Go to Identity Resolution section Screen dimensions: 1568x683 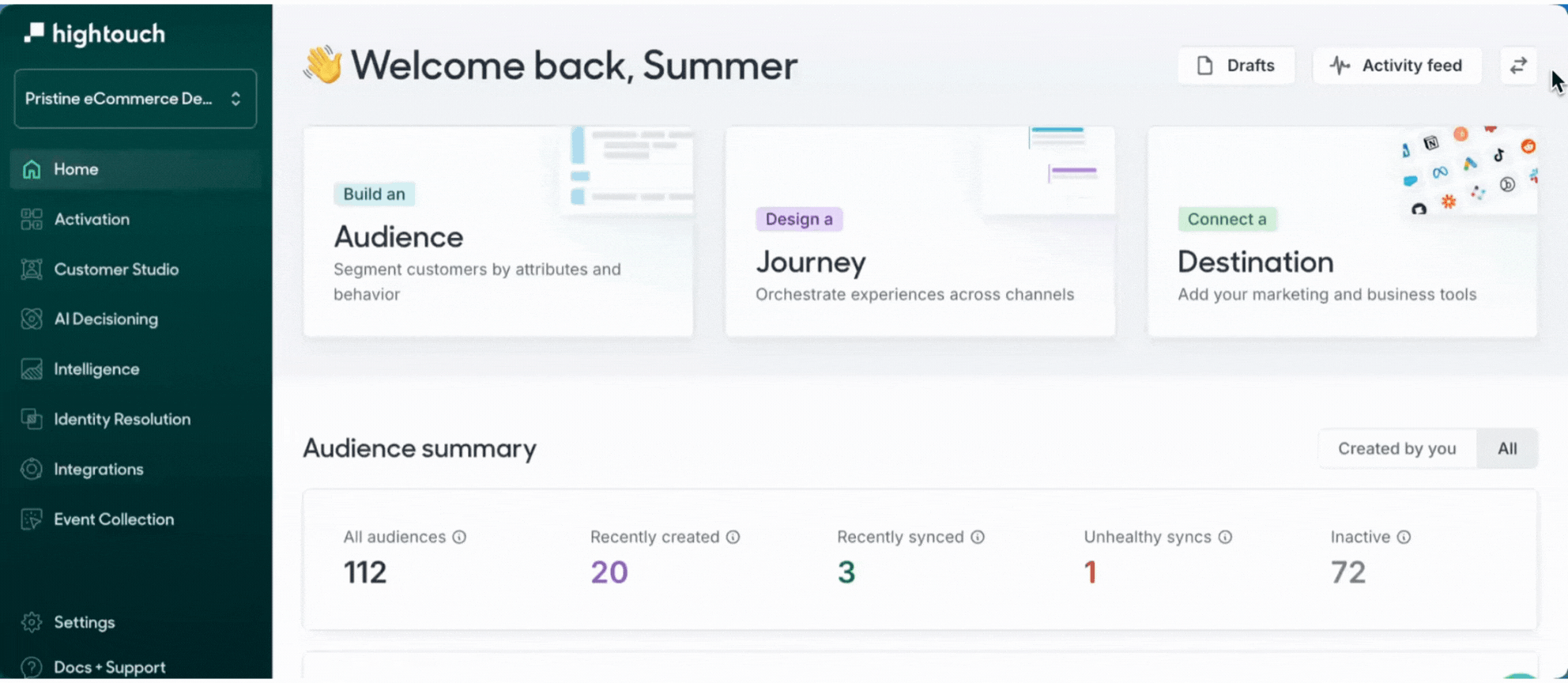122,420
